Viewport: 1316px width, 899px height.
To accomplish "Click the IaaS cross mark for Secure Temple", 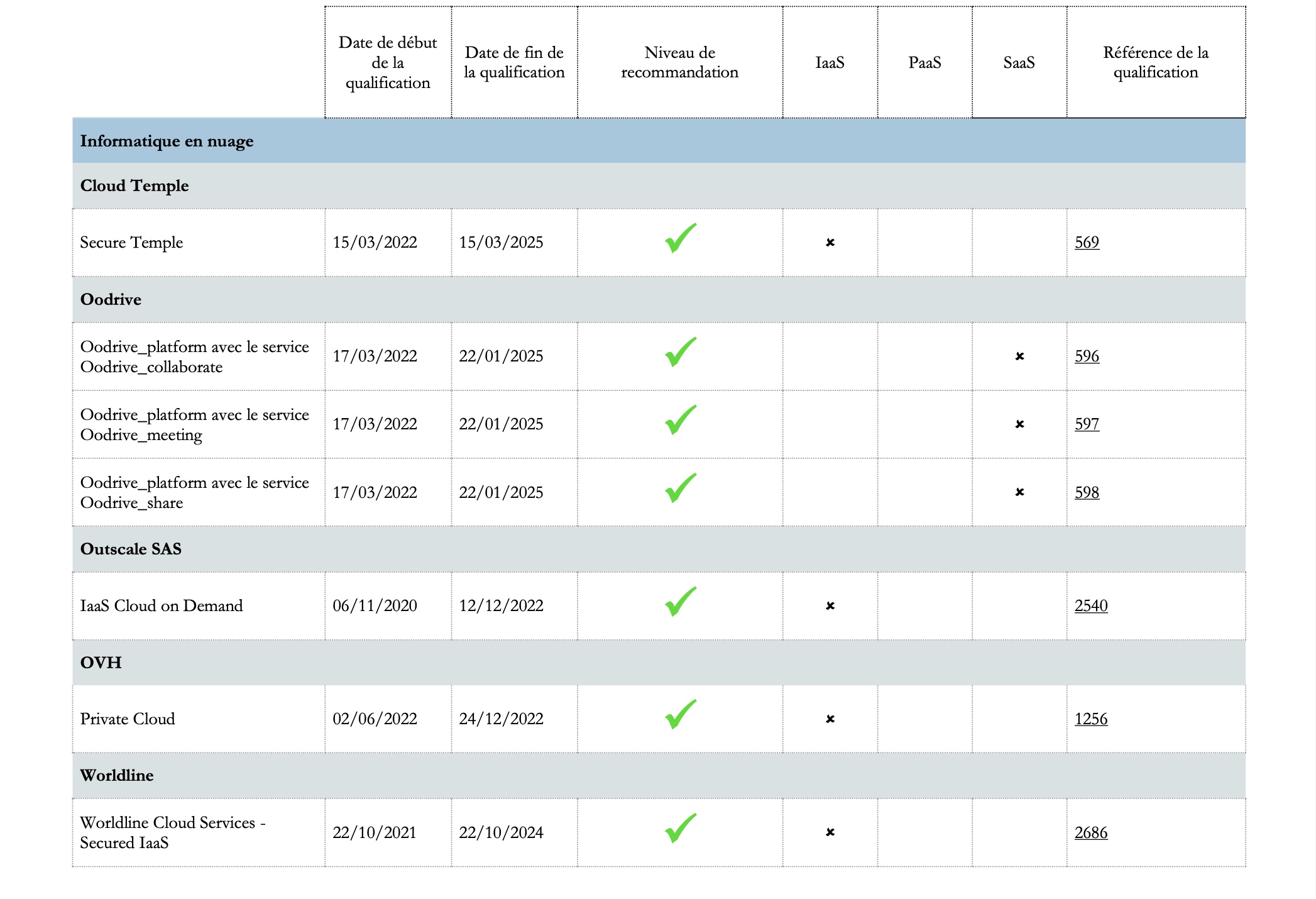I will tap(830, 243).
